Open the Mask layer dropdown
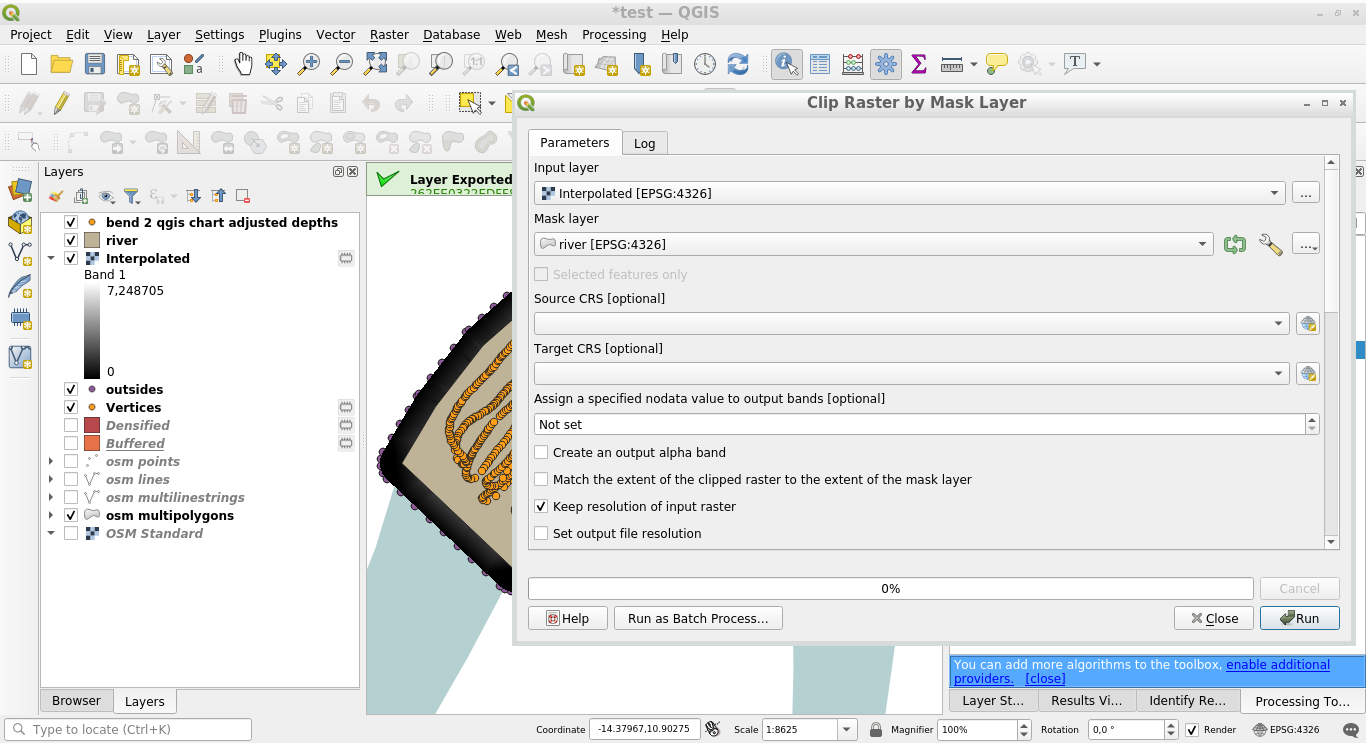This screenshot has height=743, width=1366. pos(874,244)
